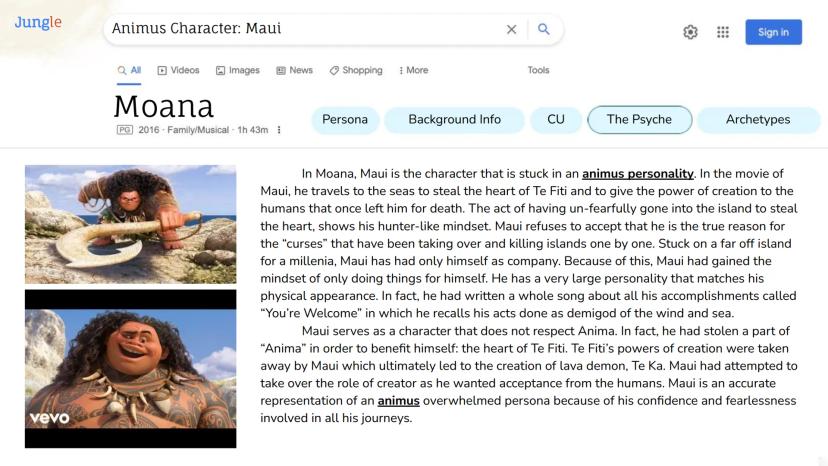Open the apps grid icon
Screen dimensions: 828x466
tap(723, 32)
